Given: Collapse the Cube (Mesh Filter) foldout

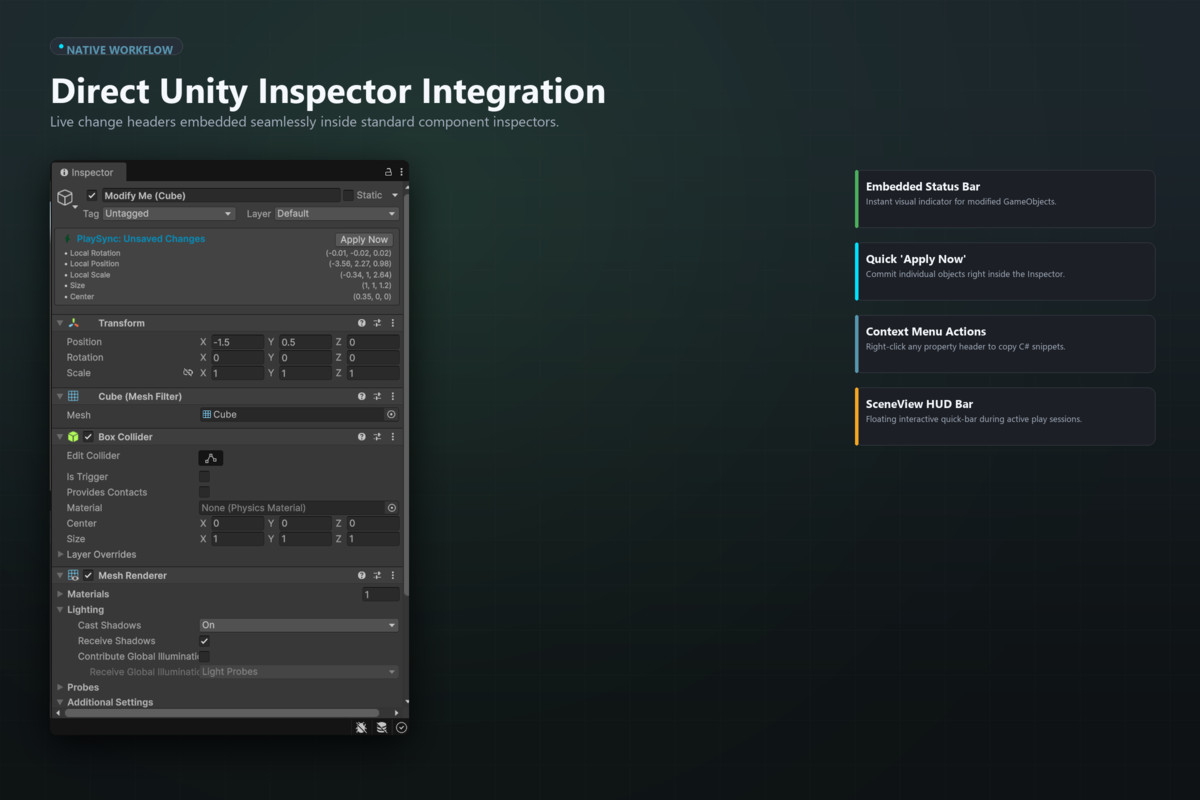Looking at the screenshot, I should point(60,397).
